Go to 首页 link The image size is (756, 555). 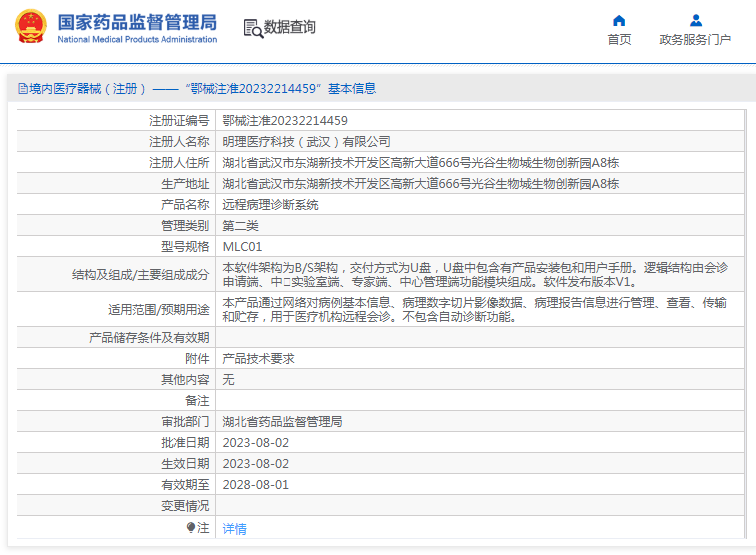click(x=619, y=40)
